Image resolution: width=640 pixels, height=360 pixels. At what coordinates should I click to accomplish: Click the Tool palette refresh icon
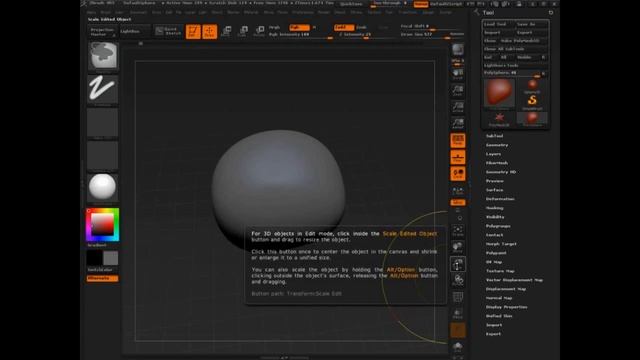(551, 13)
